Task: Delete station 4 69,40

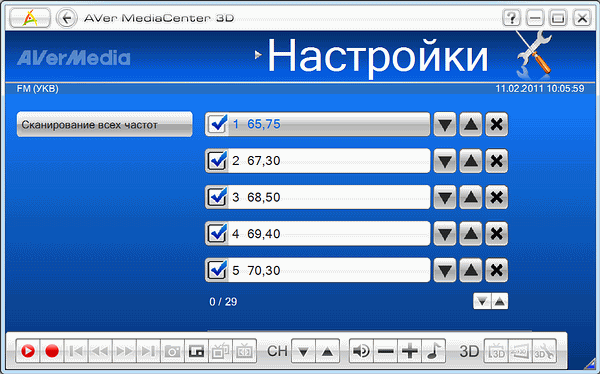Action: tap(497, 234)
